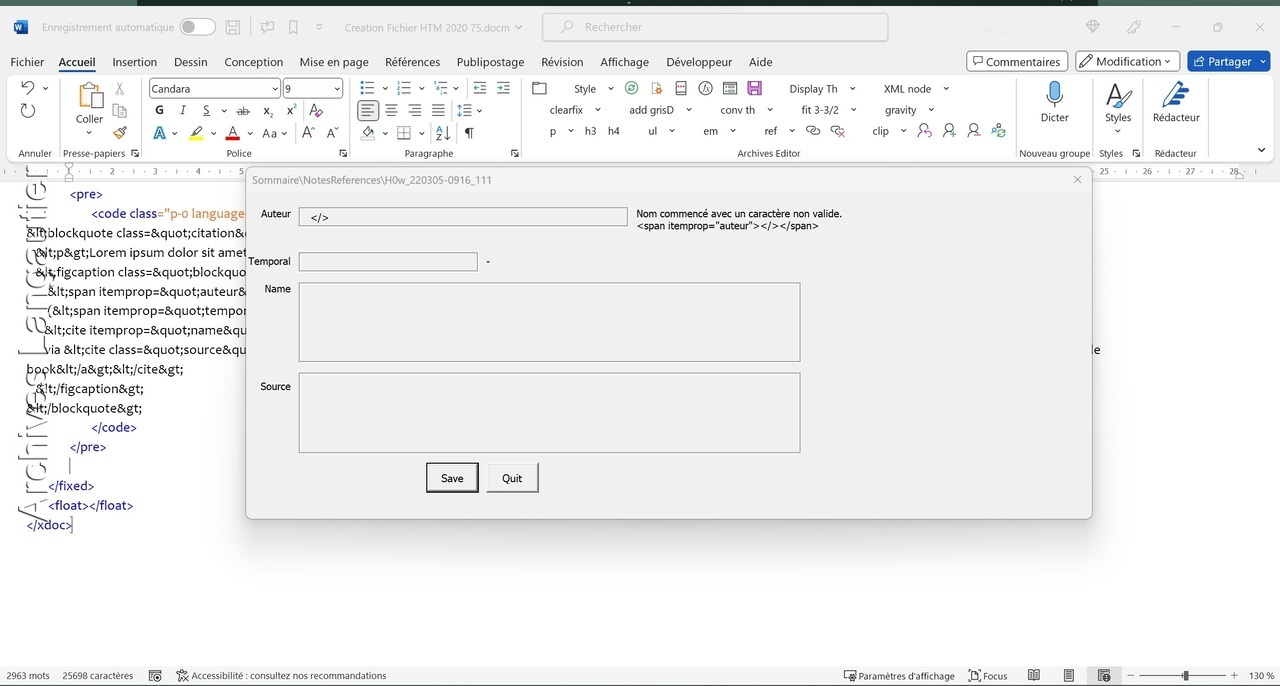
Task: Open the font size 9 dropdown
Action: [x=336, y=89]
